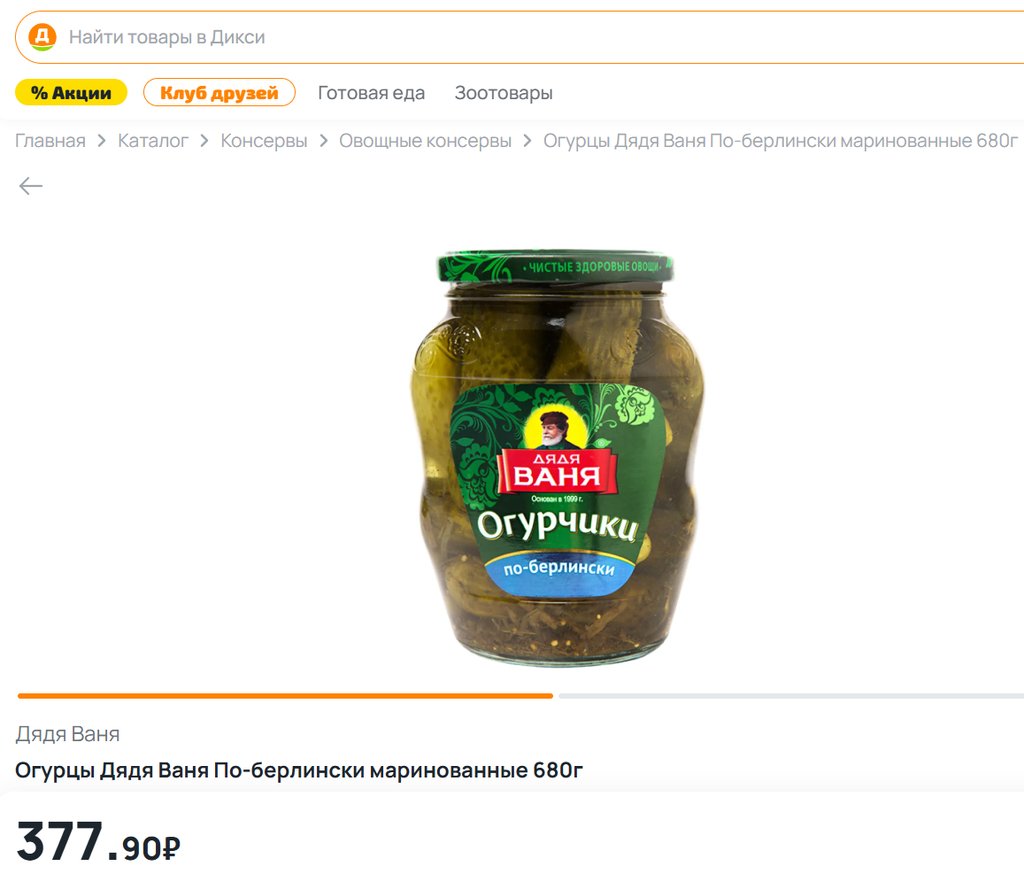Click the back arrow icon

coord(31,186)
